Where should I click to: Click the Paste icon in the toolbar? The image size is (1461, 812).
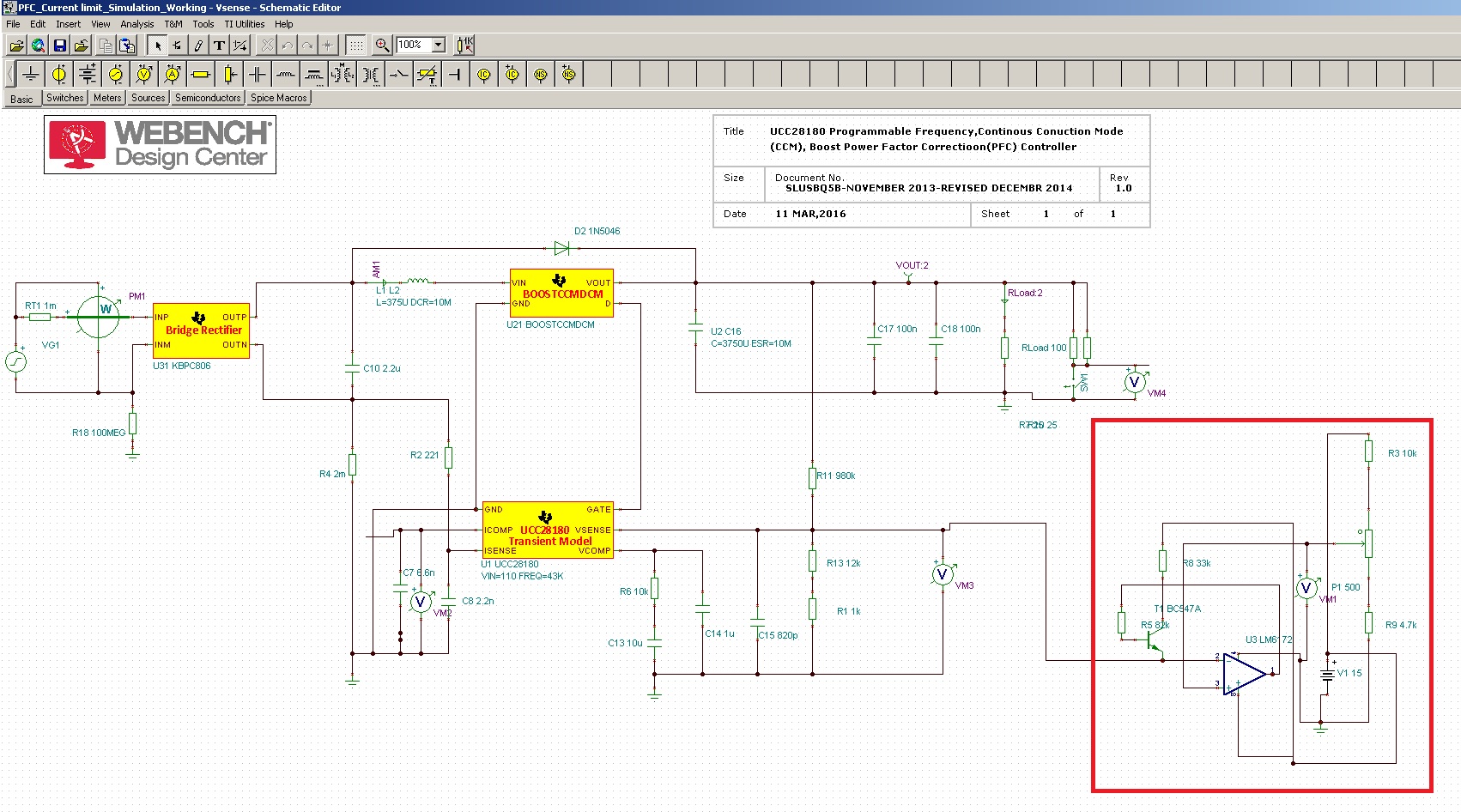pos(127,45)
